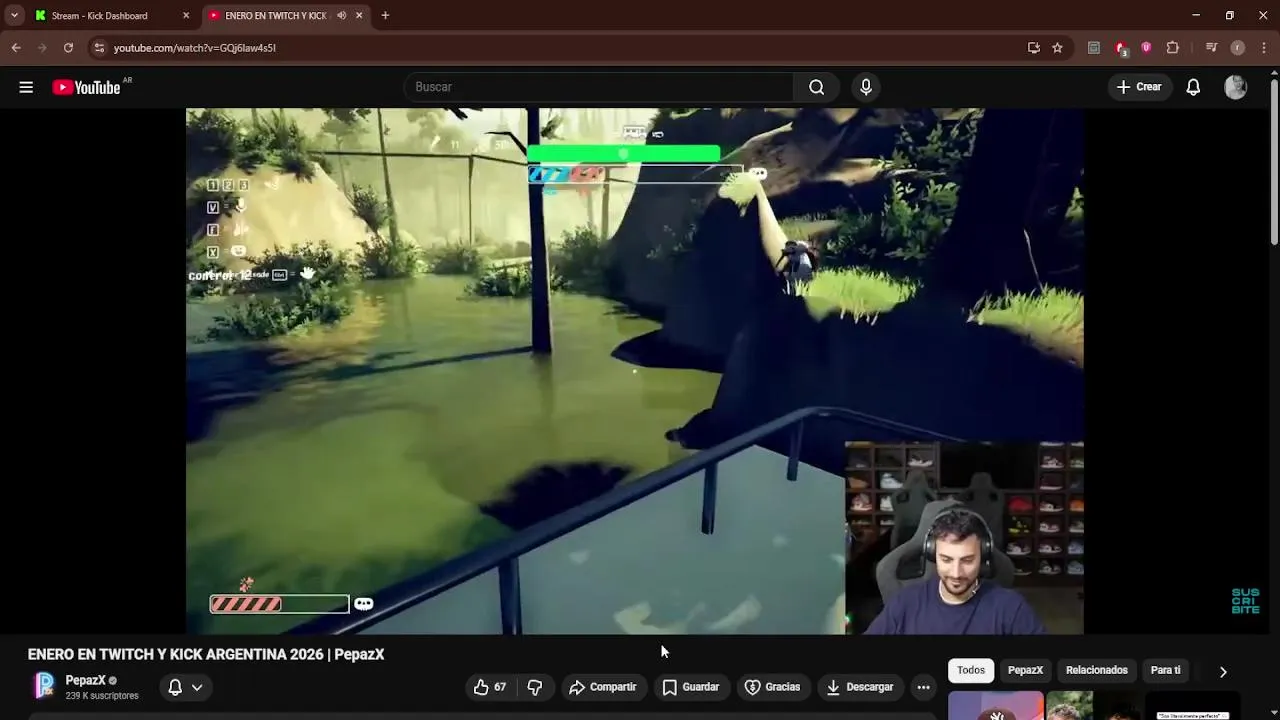The height and width of the screenshot is (720, 1280).
Task: Select the Todos filter chip
Action: (x=971, y=670)
